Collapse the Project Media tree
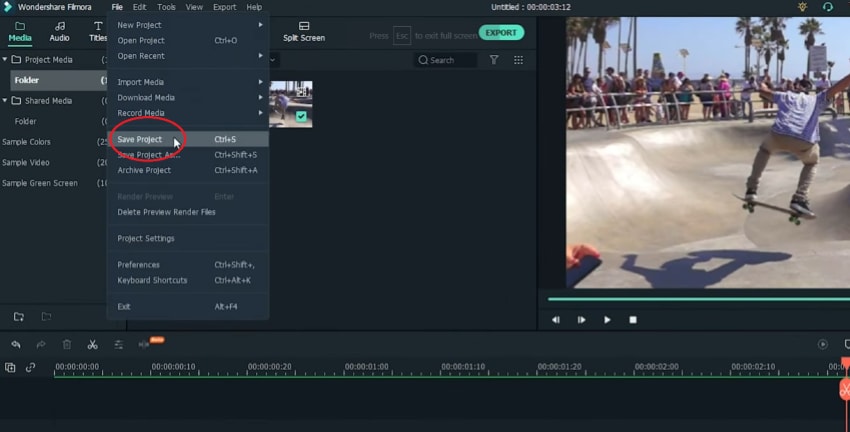This screenshot has width=850, height=432. click(5, 59)
